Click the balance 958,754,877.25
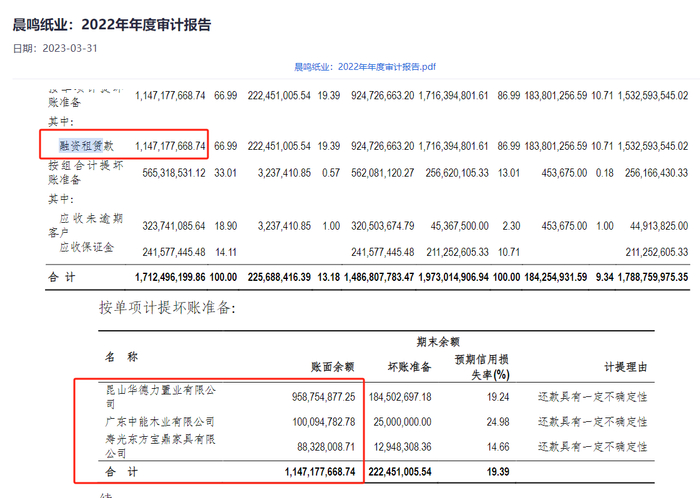The image size is (700, 498). [324, 397]
